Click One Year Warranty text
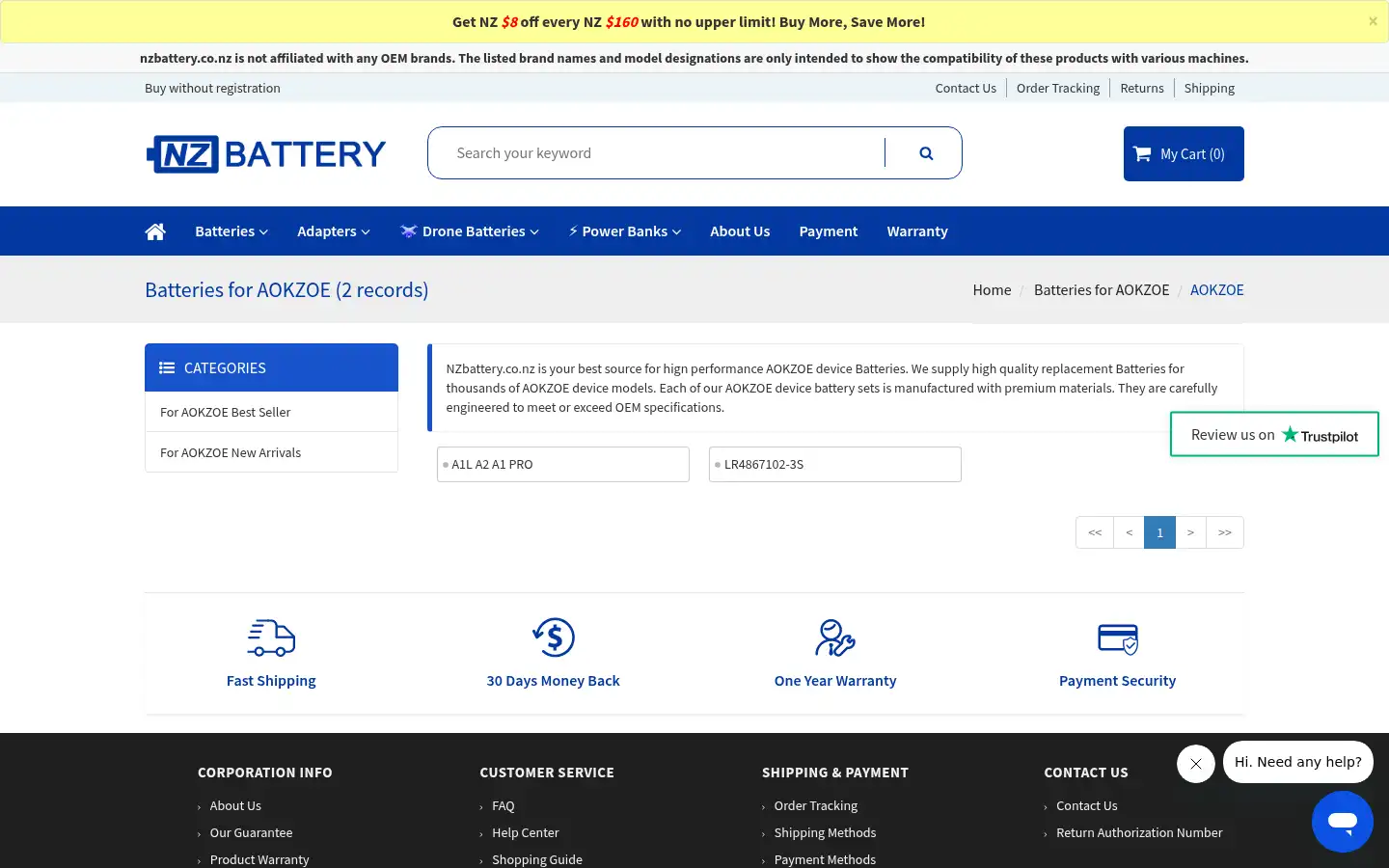Screen dimensions: 1389x868 835,681
